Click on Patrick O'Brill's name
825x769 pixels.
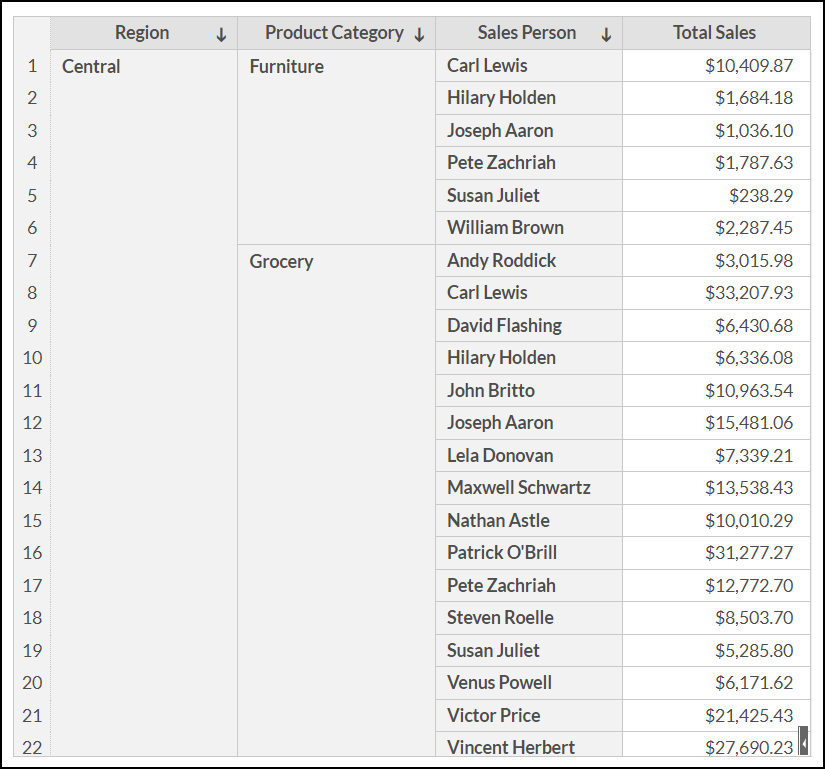(502, 553)
